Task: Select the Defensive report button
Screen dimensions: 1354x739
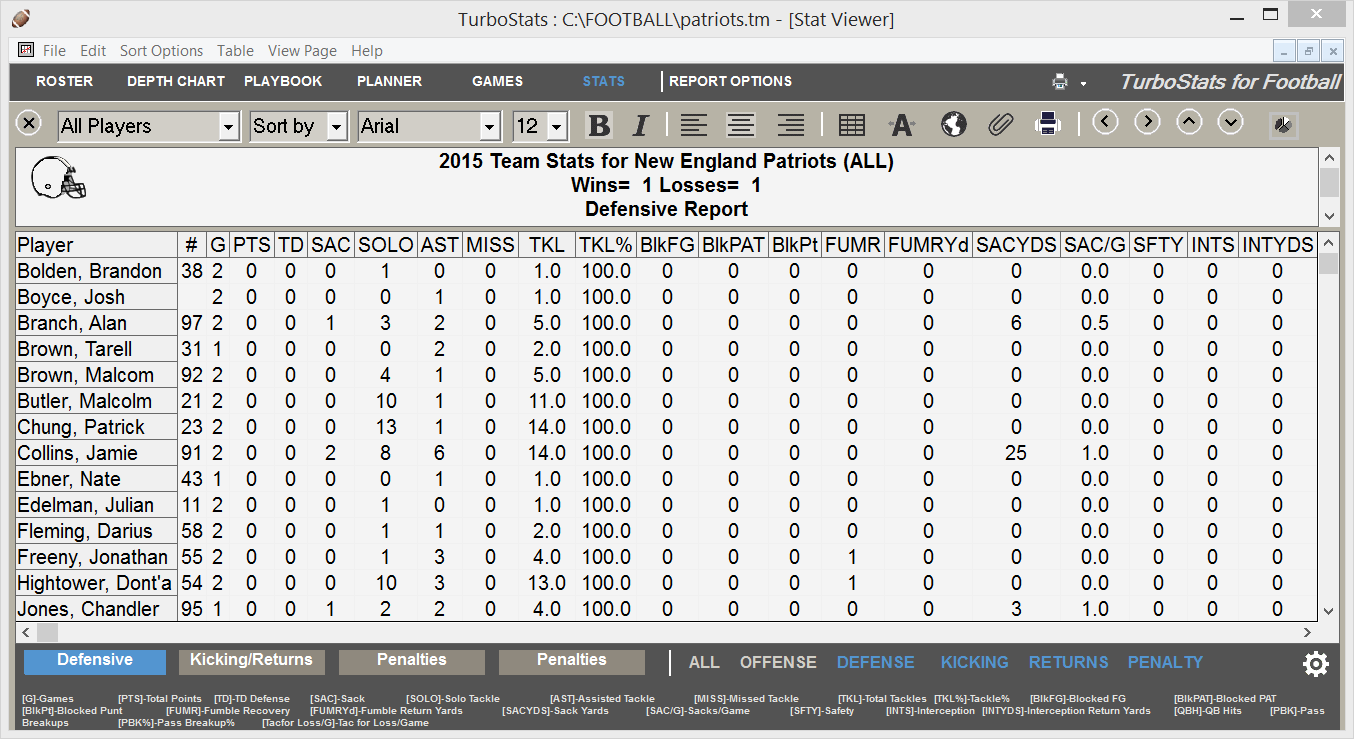Action: coord(95,661)
